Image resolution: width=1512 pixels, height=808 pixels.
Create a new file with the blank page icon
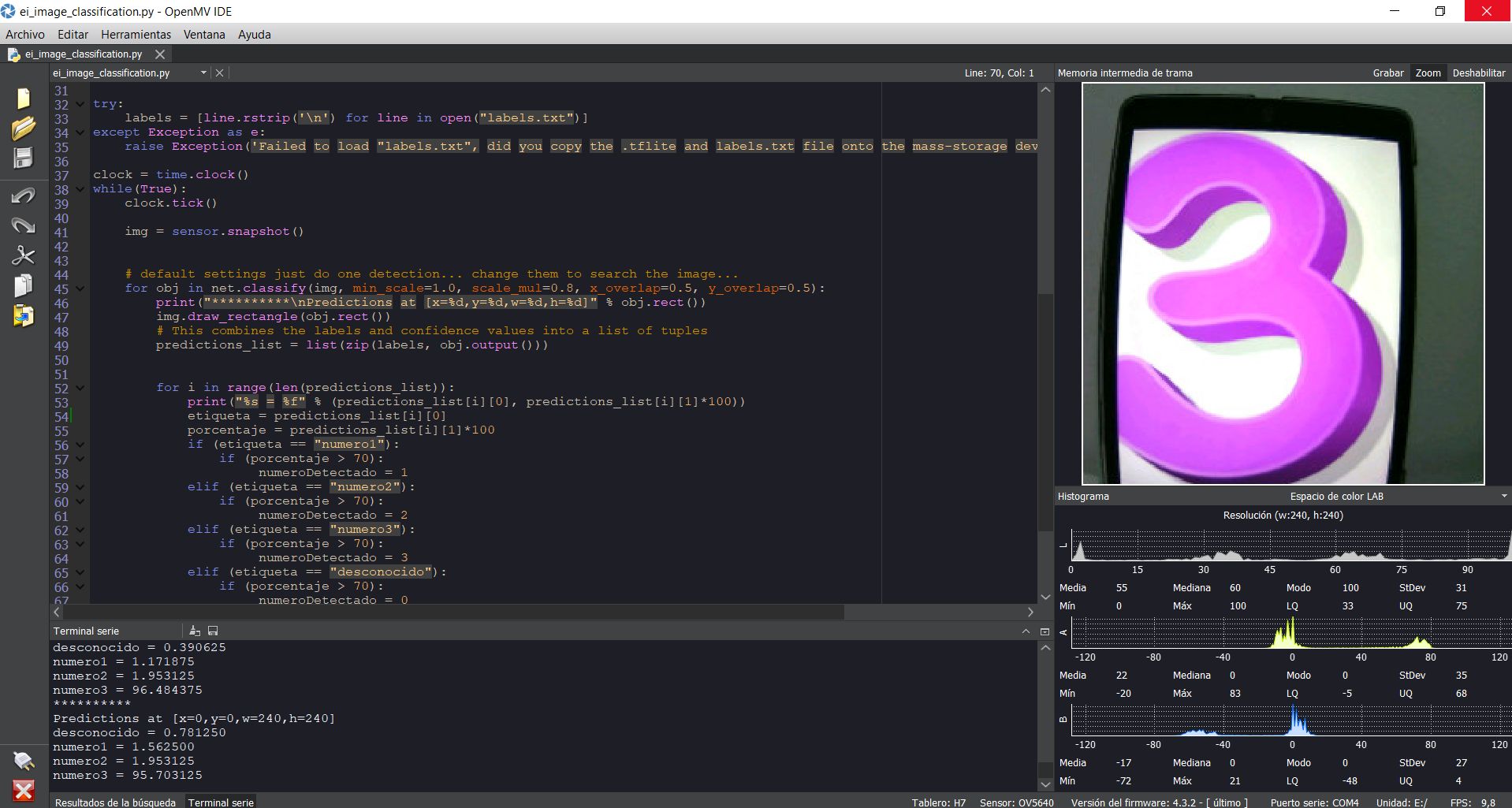(x=24, y=98)
